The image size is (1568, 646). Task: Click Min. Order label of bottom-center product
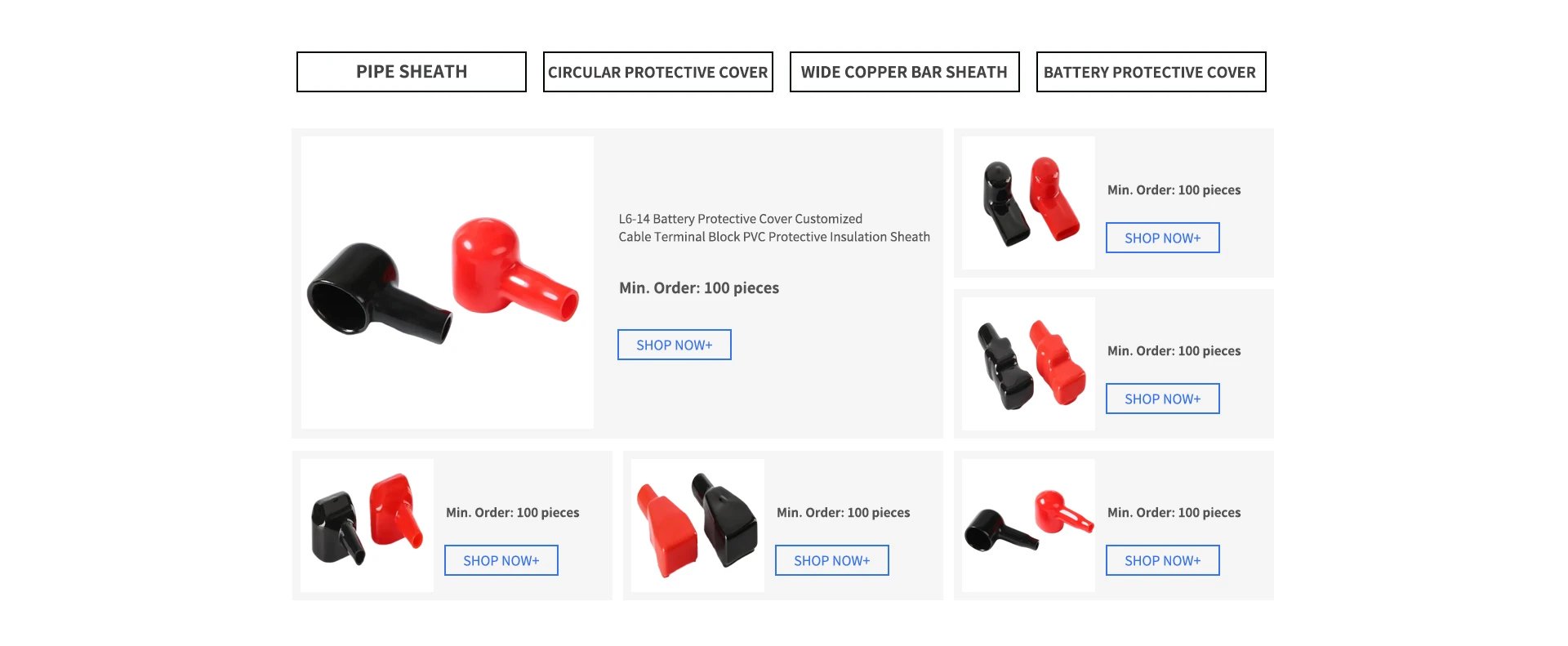tap(844, 512)
